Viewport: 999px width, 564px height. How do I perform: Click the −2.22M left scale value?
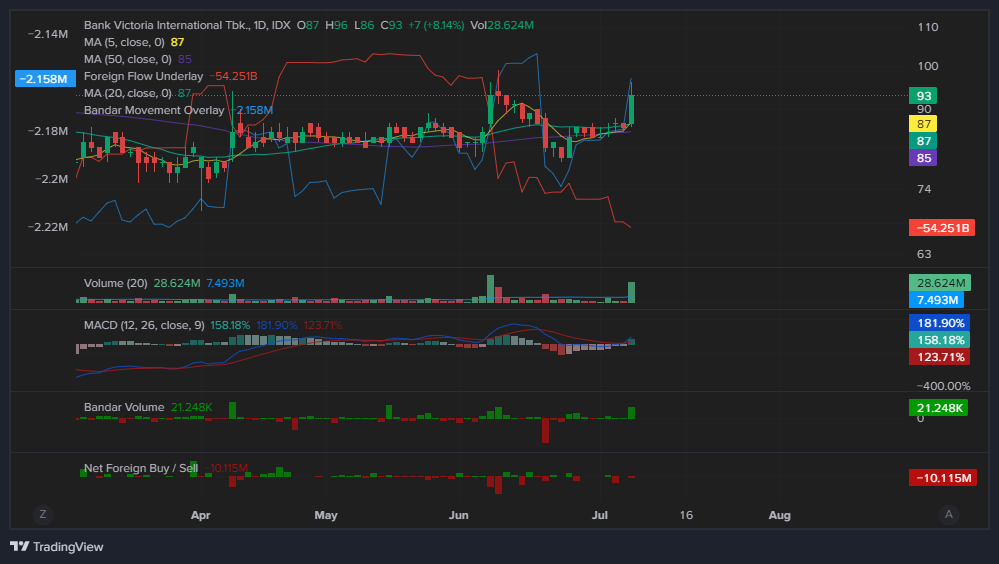(x=48, y=228)
